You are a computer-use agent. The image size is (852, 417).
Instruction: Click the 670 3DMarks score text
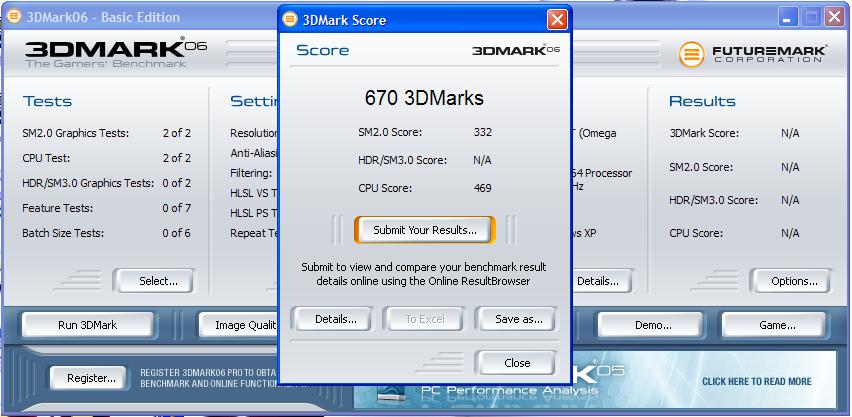click(x=424, y=98)
